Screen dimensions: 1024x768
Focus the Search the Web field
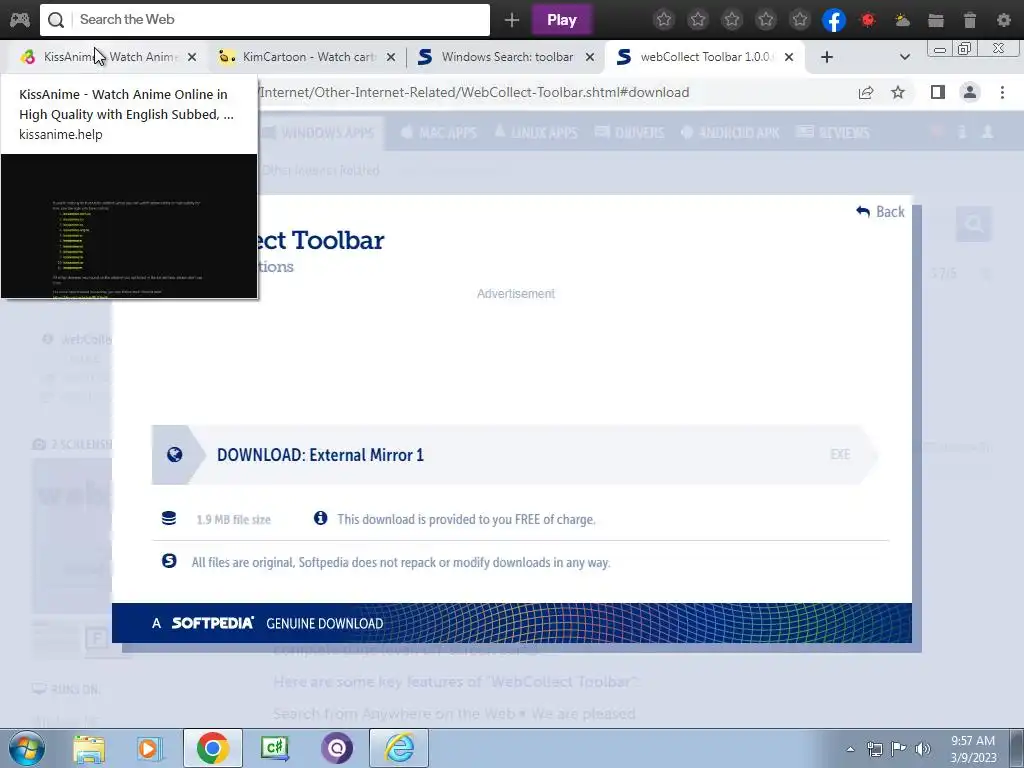click(x=264, y=20)
